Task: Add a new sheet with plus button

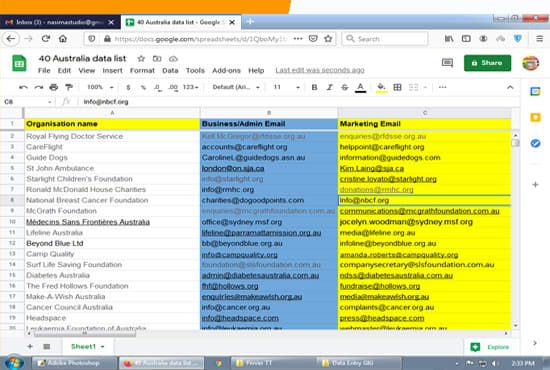Action: (x=30, y=347)
